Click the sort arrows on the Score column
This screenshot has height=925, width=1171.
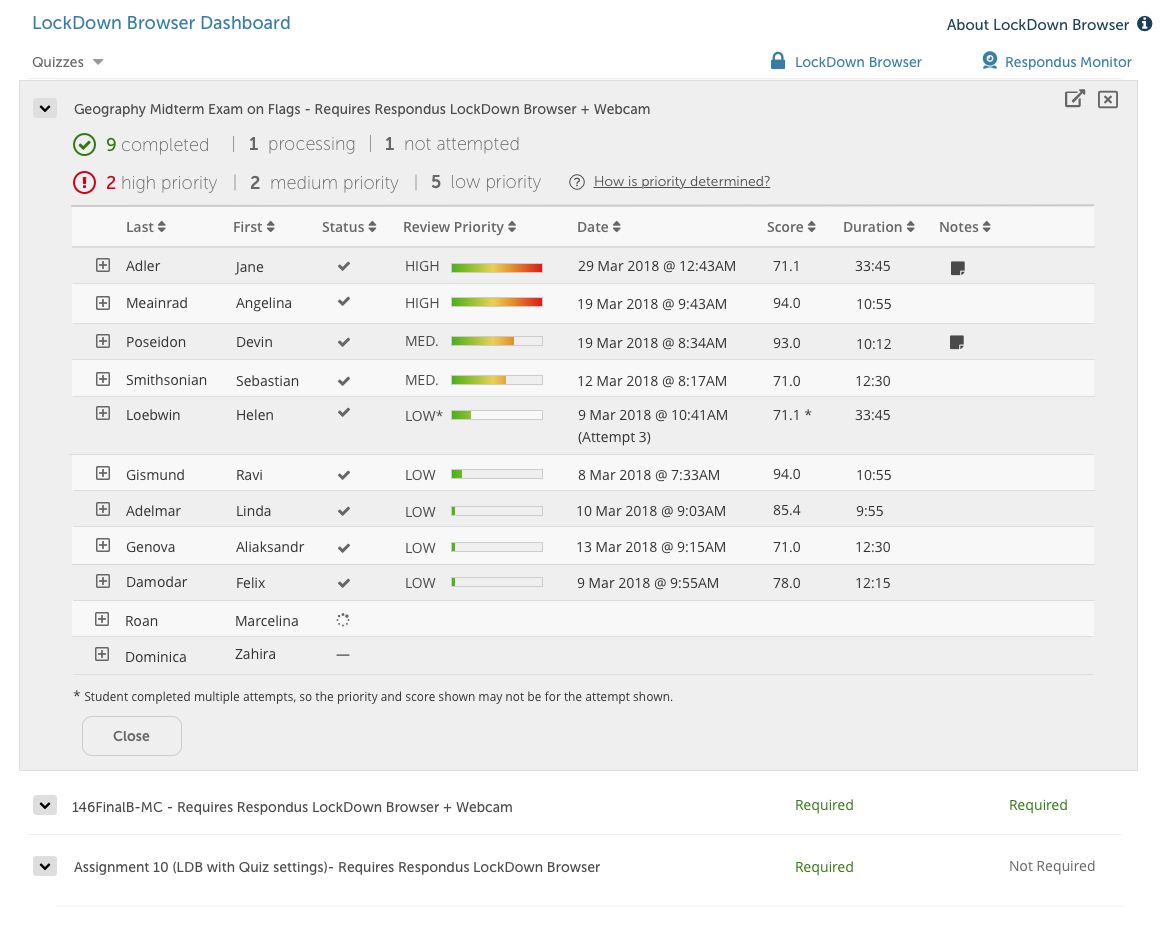point(812,226)
